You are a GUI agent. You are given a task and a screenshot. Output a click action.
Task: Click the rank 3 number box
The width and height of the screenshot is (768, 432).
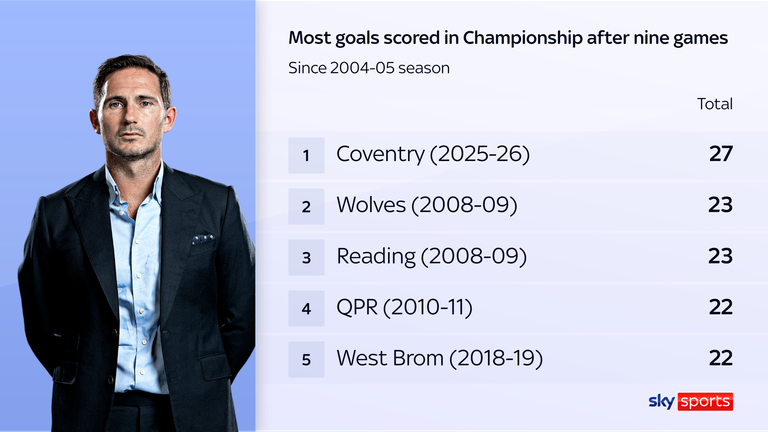pyautogui.click(x=306, y=257)
